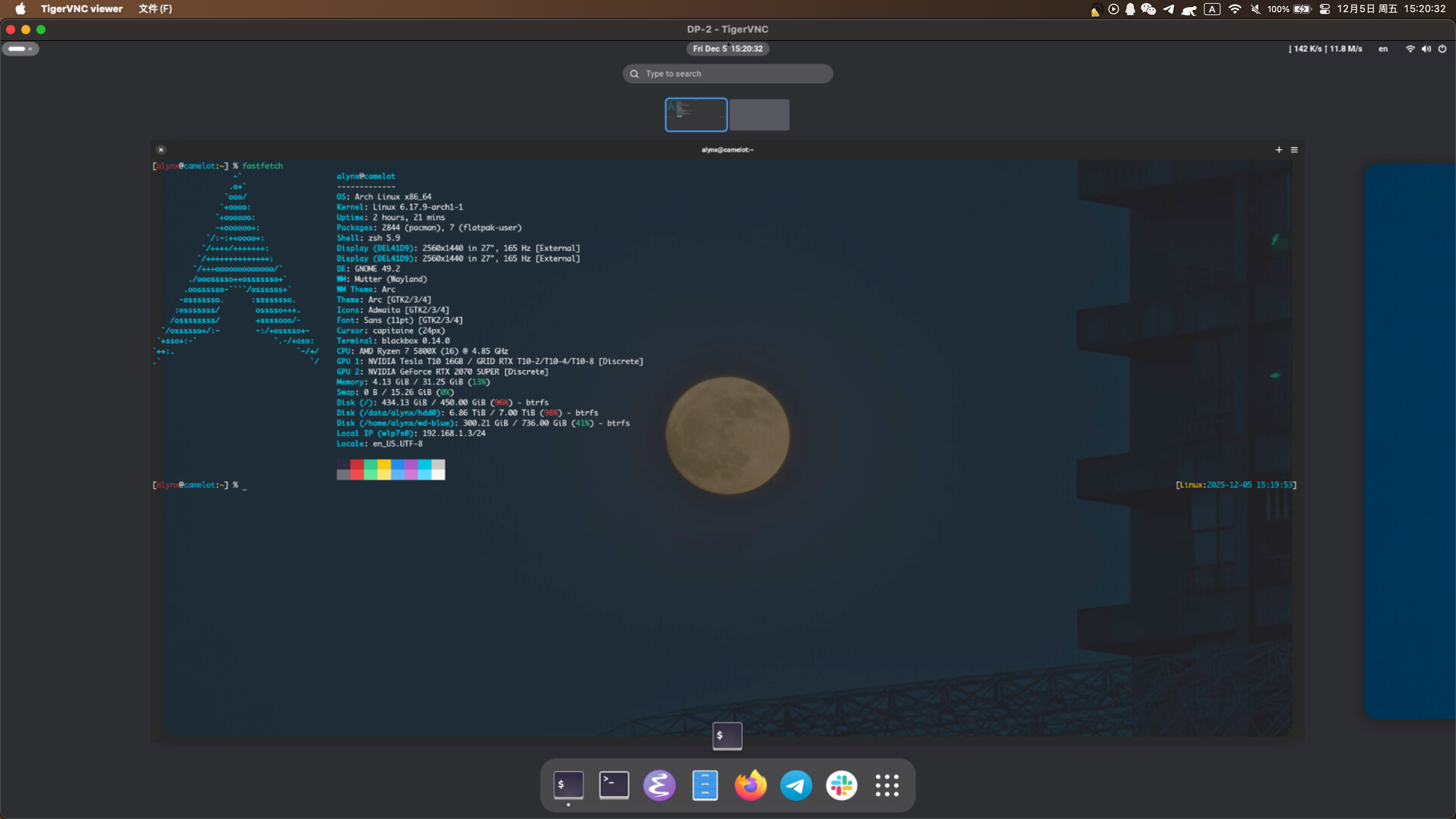This screenshot has height=819, width=1456.
Task: Open Emacs from the dock
Action: coord(659,785)
